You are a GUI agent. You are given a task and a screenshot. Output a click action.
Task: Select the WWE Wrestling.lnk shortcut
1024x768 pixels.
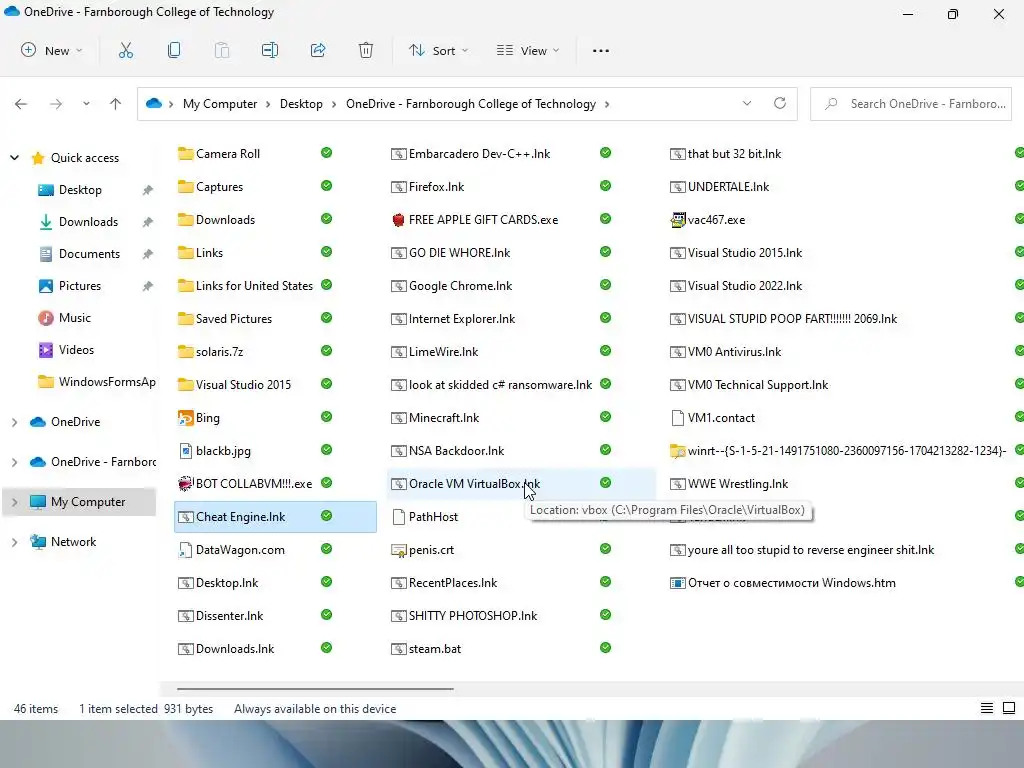pyautogui.click(x=729, y=484)
